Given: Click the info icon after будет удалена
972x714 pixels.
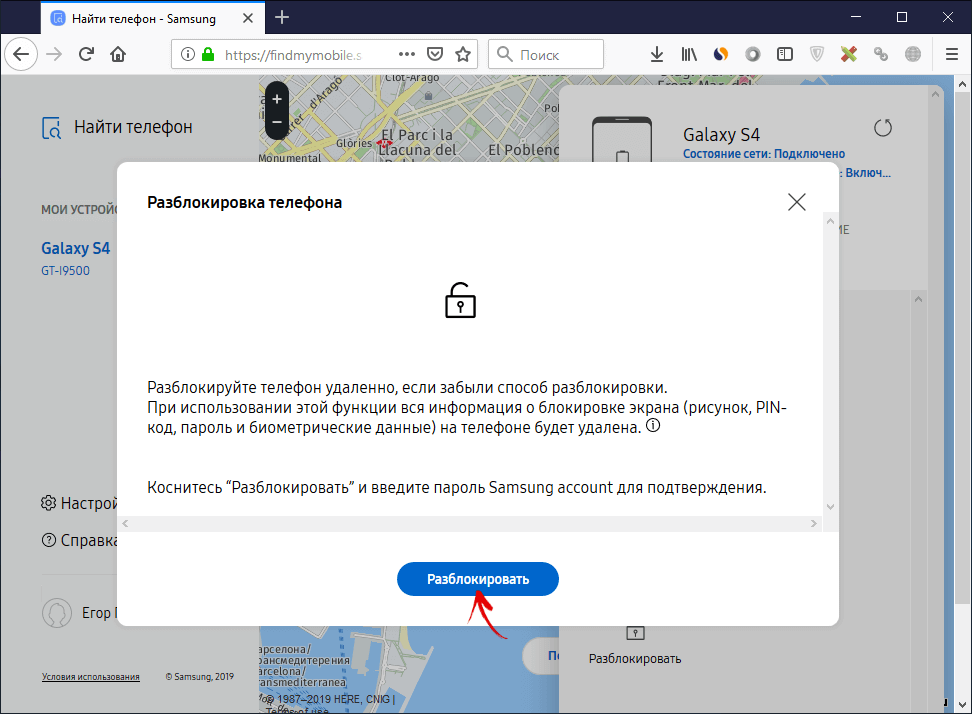Looking at the screenshot, I should click(x=653, y=426).
